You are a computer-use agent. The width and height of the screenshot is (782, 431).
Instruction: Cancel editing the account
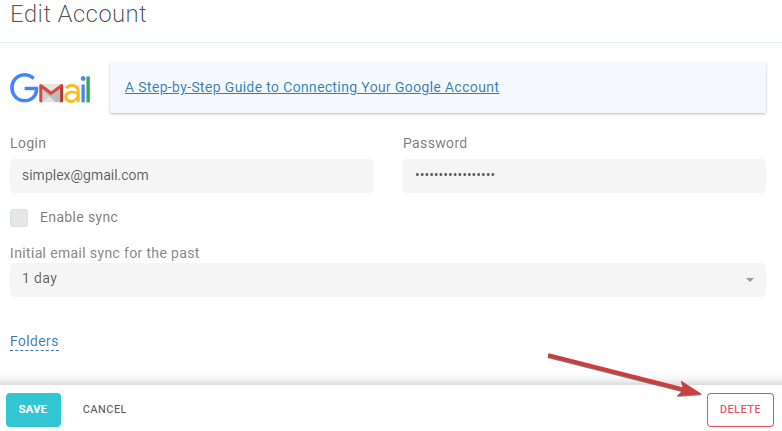tap(104, 410)
